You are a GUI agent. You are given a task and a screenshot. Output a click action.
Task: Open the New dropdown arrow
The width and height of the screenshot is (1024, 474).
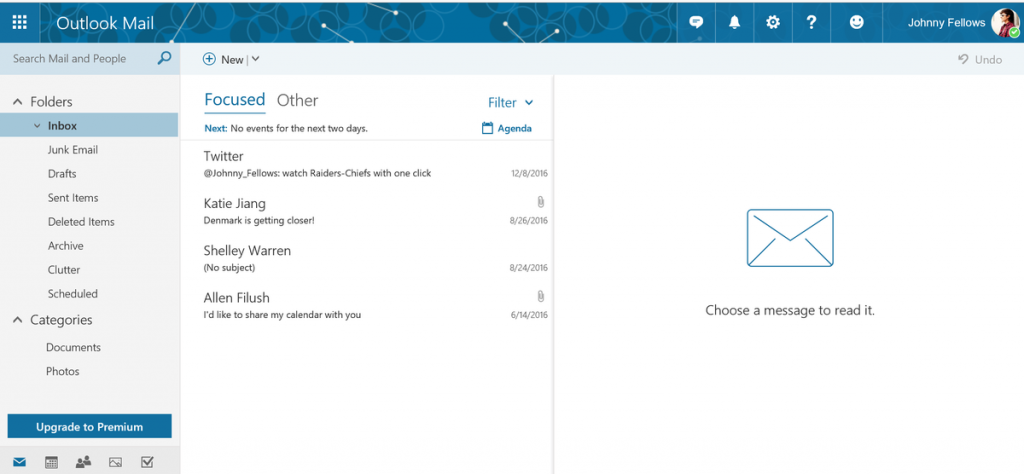click(255, 59)
